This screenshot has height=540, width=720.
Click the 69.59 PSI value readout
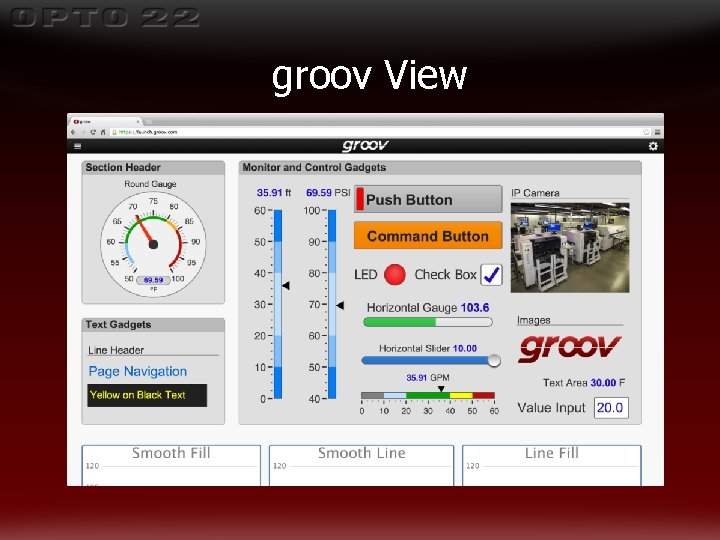(328, 193)
